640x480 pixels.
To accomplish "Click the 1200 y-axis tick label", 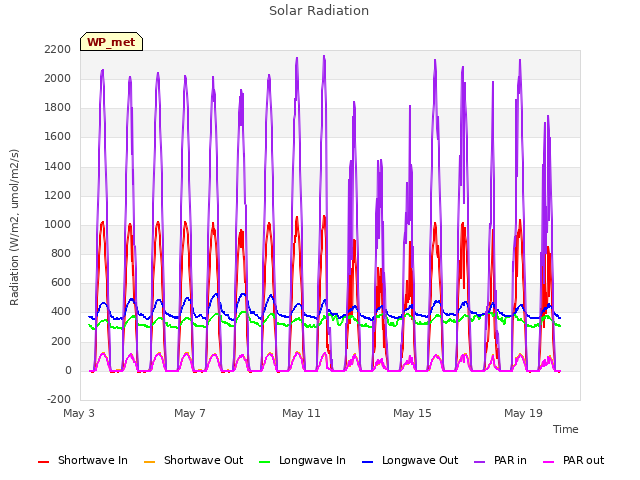I will coord(58,195).
